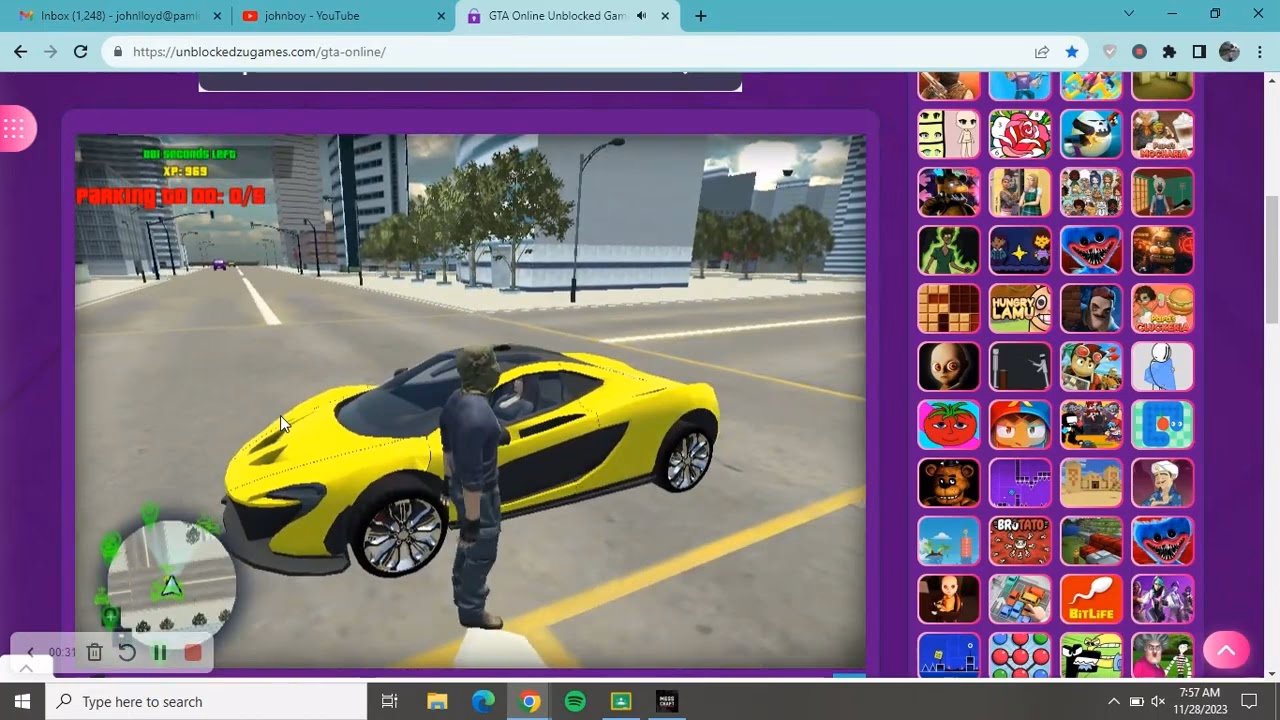Screen dimensions: 1280x720
Task: Open the parking jam puzzle game thumbnail
Action: point(1020,598)
